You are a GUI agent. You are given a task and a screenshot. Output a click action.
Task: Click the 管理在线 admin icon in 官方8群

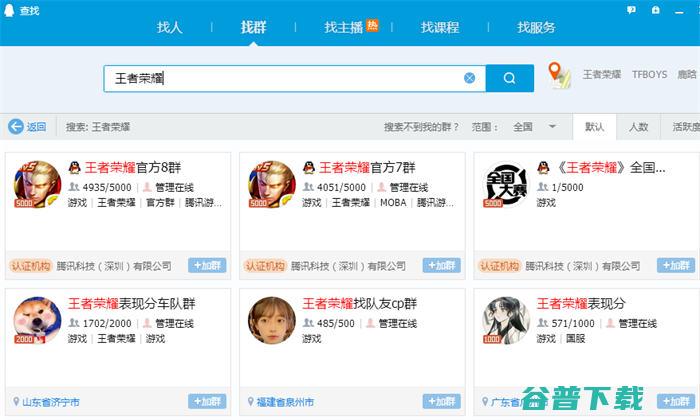[x=147, y=187]
